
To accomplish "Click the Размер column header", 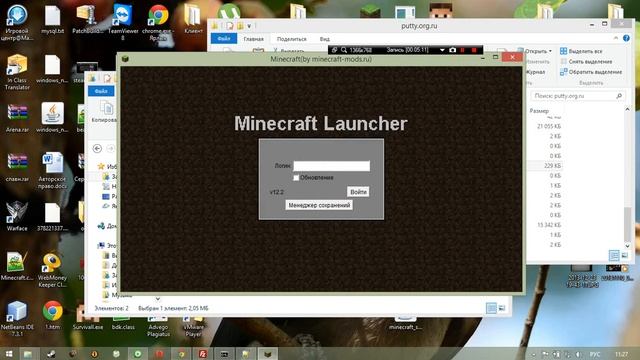I will (x=539, y=111).
